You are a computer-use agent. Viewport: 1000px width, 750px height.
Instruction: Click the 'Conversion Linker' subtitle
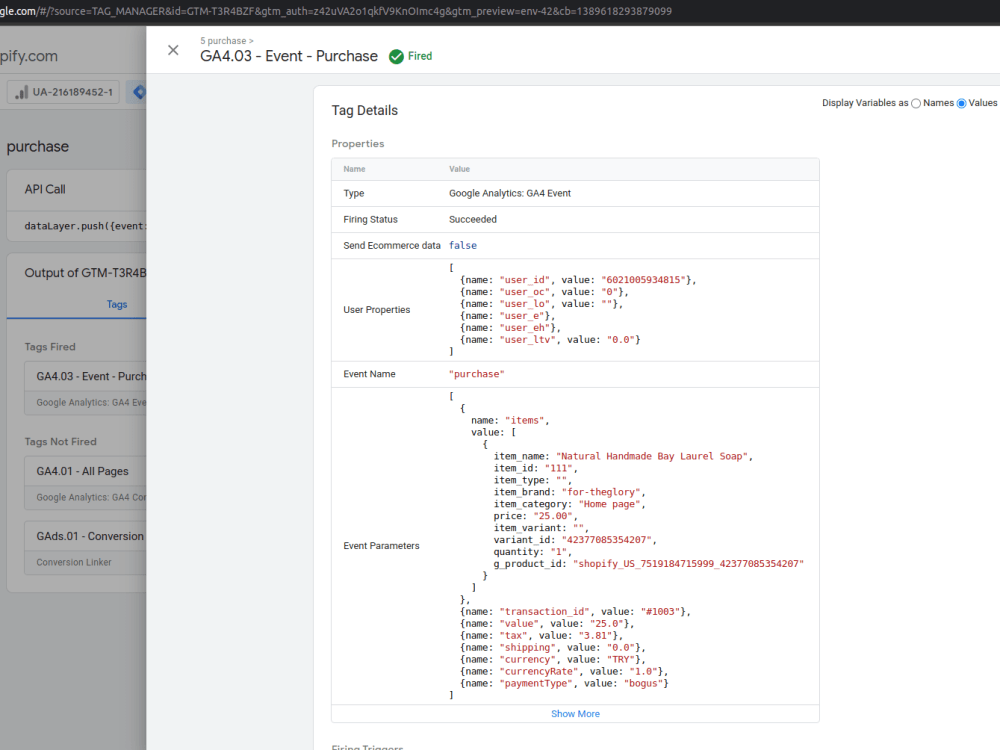pos(74,562)
